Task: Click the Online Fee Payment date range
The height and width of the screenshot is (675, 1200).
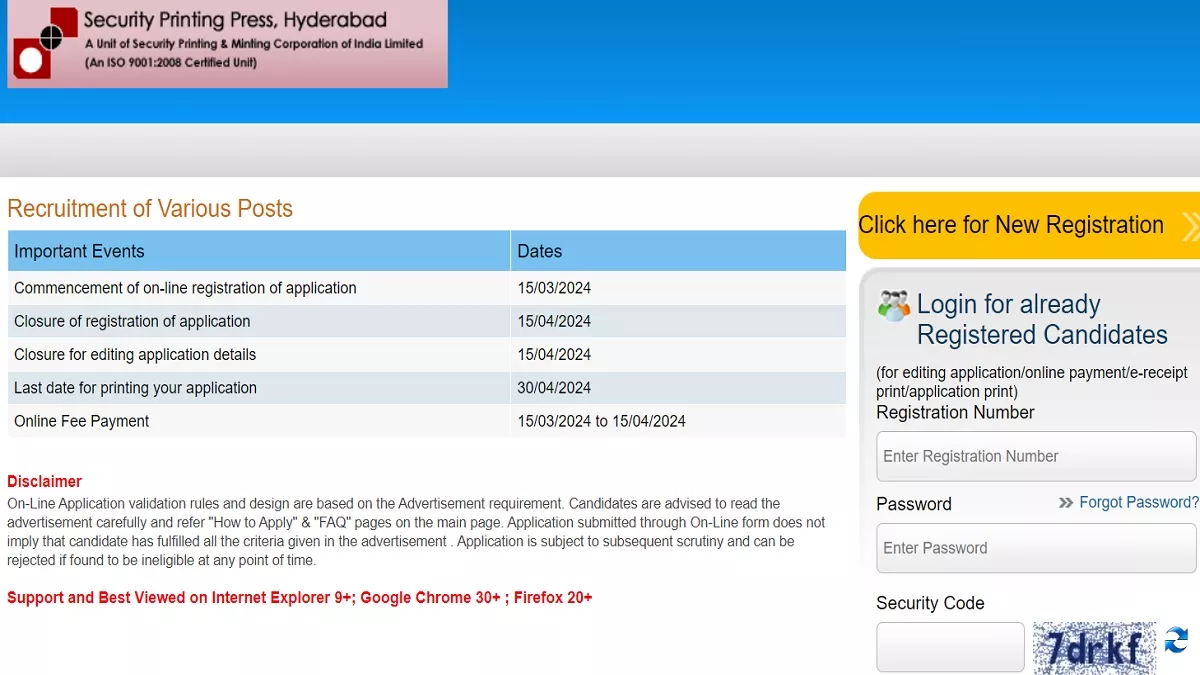Action: coord(601,421)
